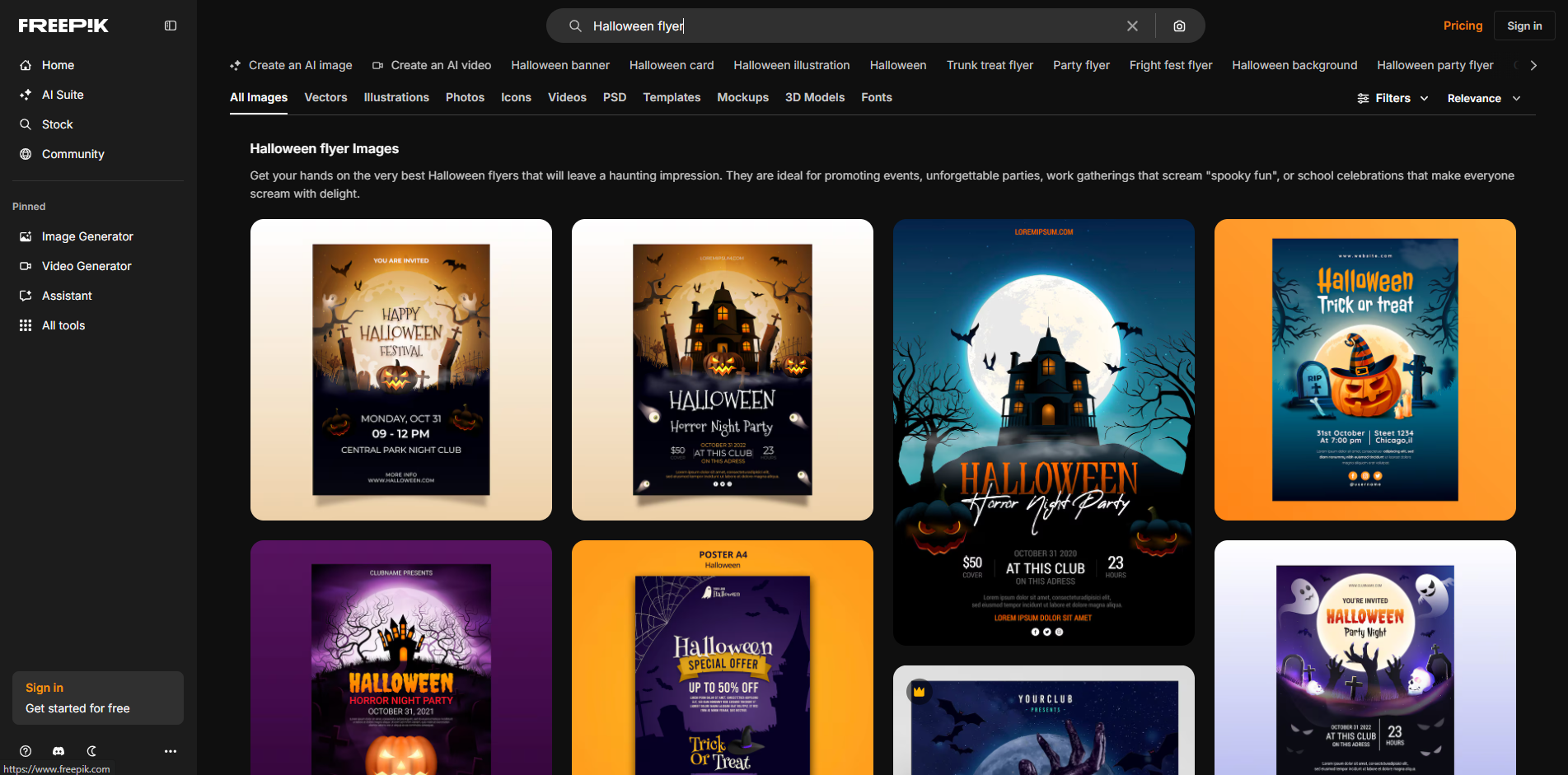Search by image using the camera icon
Screen dimensions: 1568x775
tap(1179, 26)
